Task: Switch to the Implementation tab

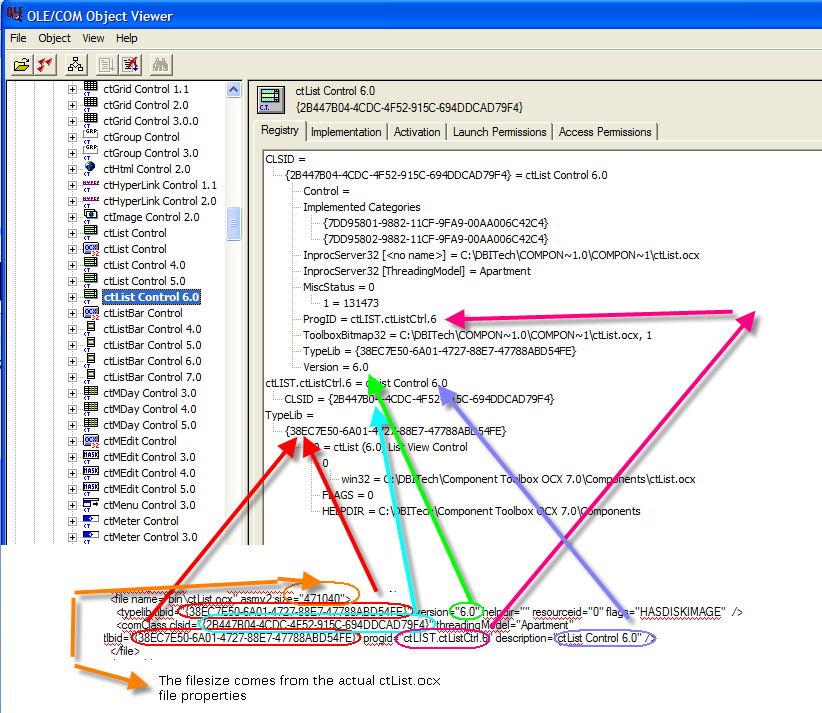Action: point(346,132)
